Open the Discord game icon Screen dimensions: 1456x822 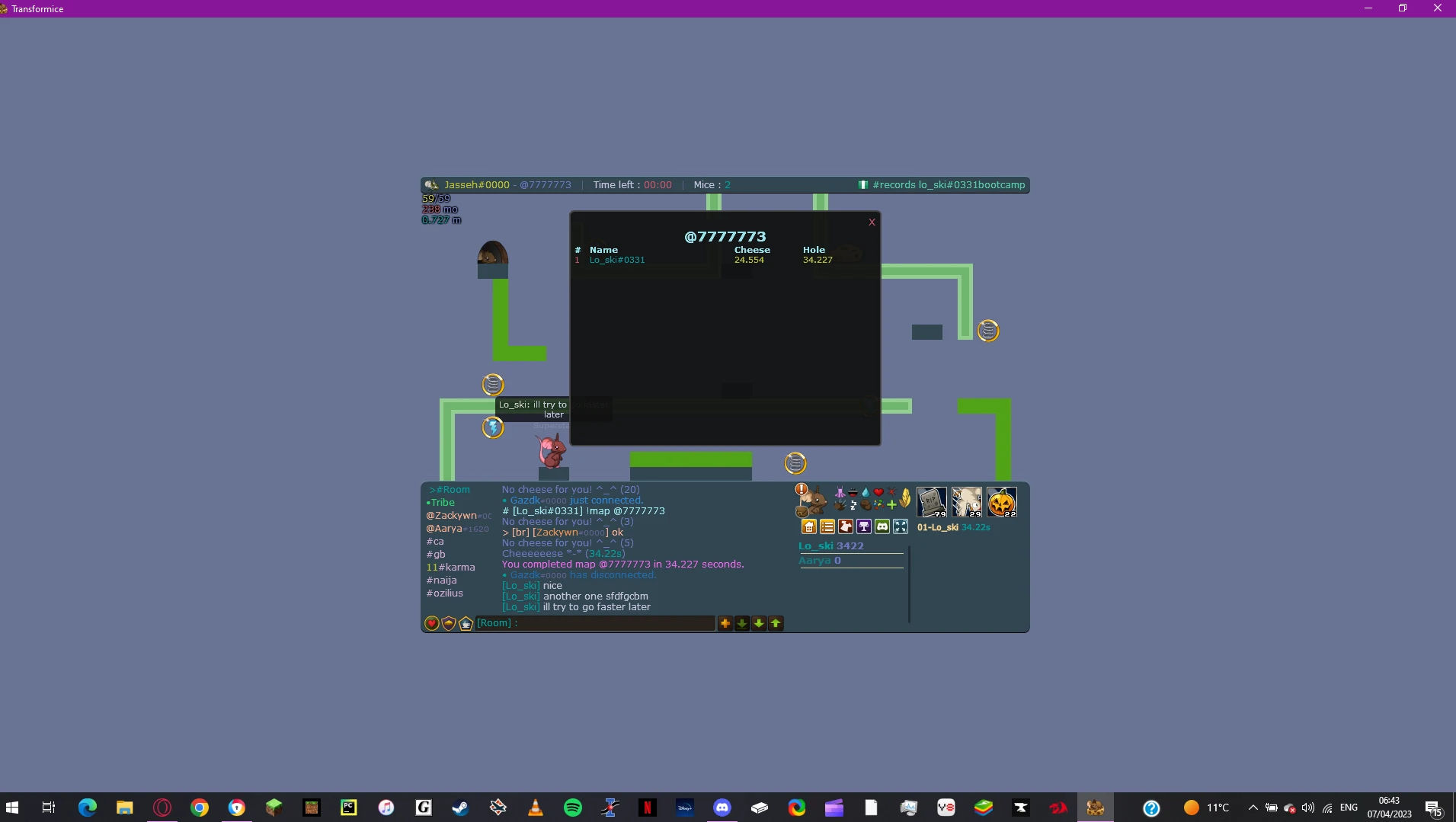(882, 526)
